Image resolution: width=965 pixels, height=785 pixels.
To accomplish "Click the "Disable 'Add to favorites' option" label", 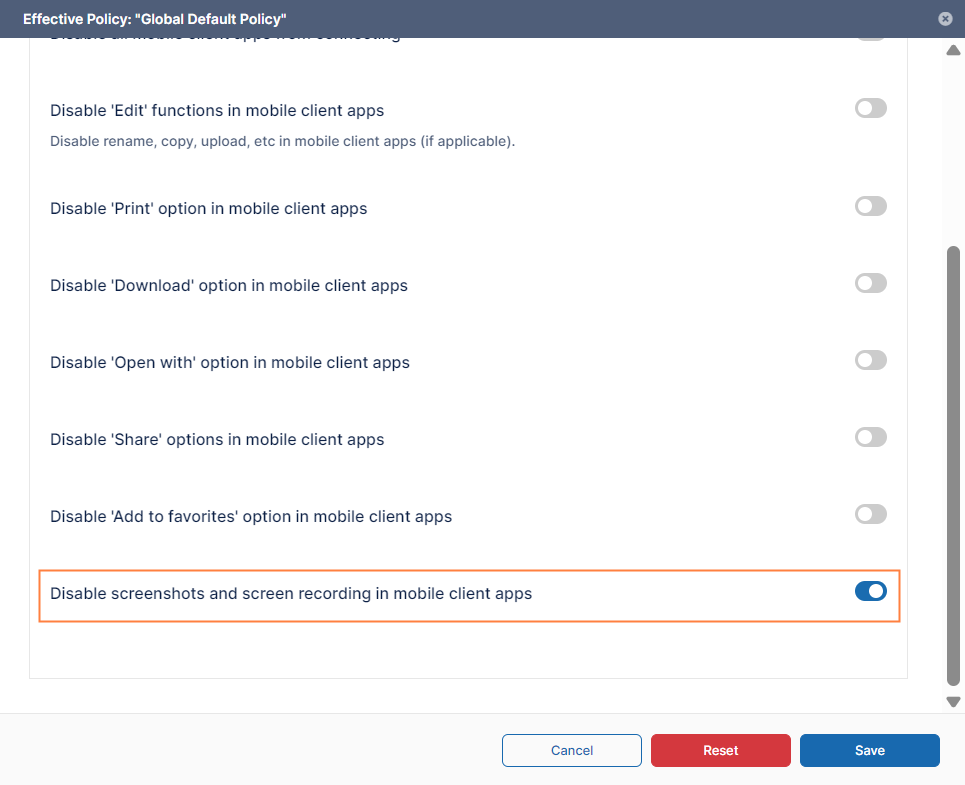I will click(x=251, y=517).
